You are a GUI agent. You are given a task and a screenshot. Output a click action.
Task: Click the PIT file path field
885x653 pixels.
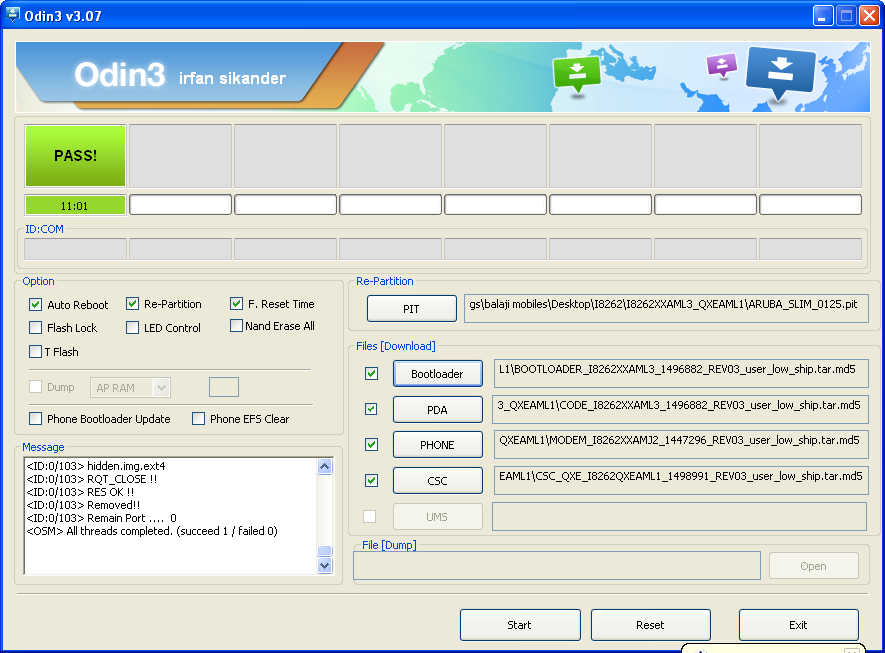666,309
